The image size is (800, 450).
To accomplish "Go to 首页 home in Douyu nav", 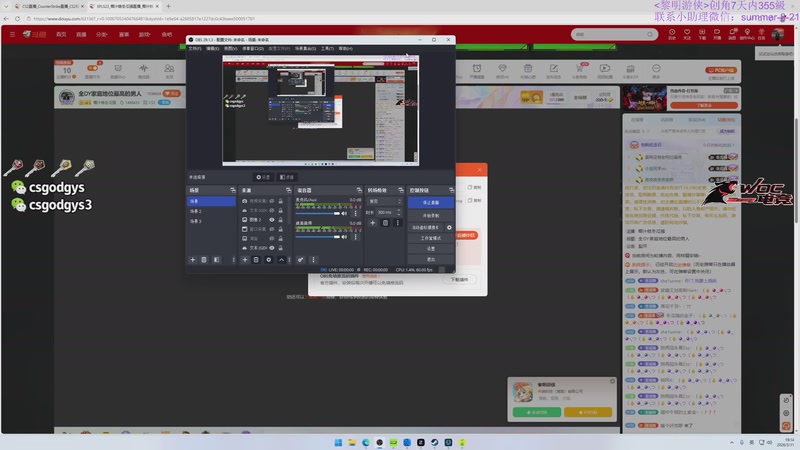I will coord(61,34).
